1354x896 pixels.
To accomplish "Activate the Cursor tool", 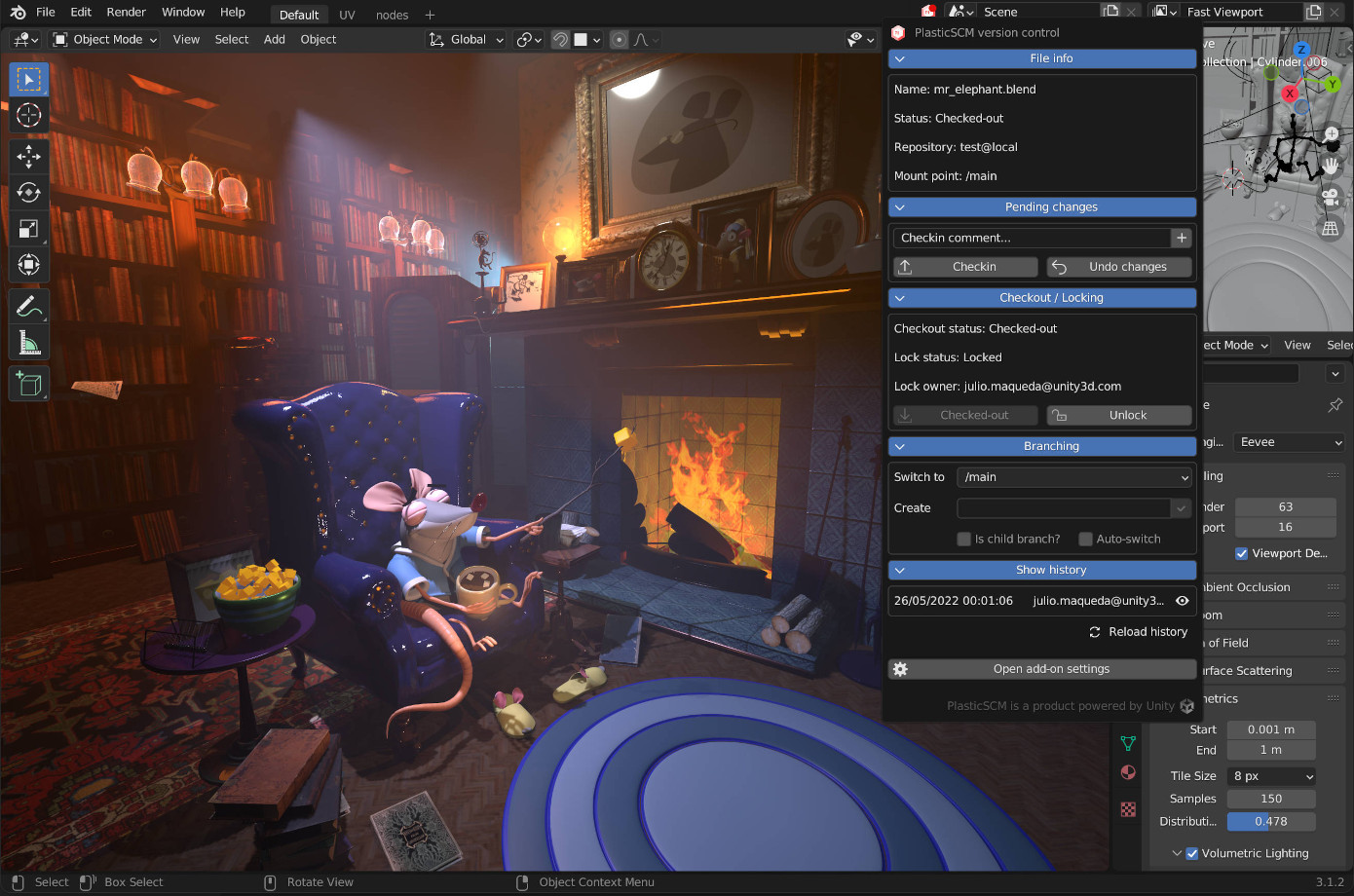I will coord(28,115).
